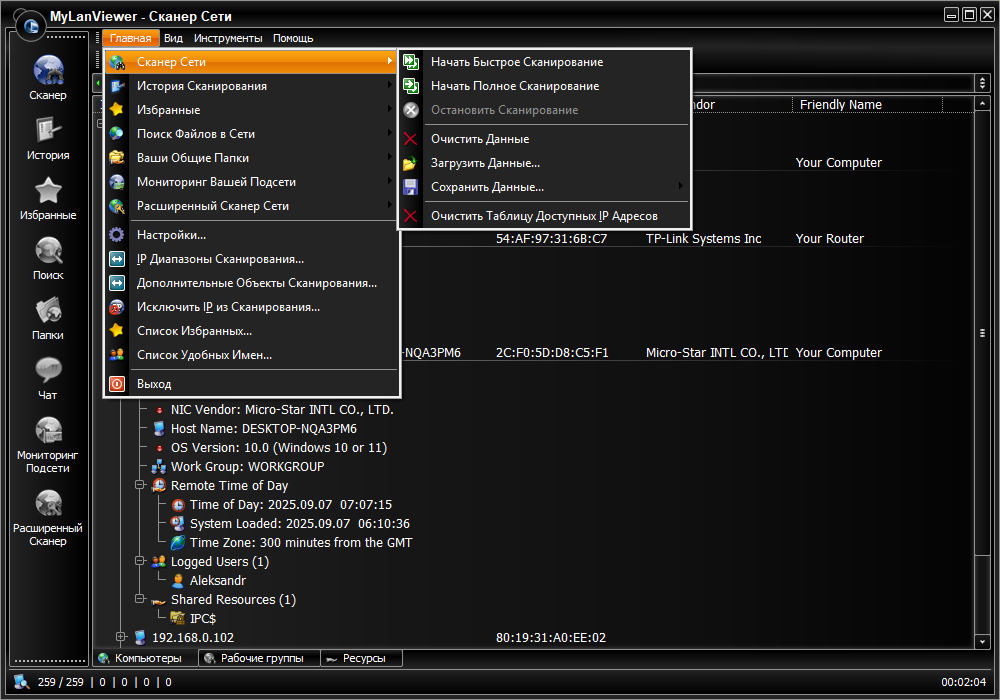Screen dimensions: 1000x700
Task: Open the Расширенный Сканер Сети submenu arrow
Action: tap(389, 205)
